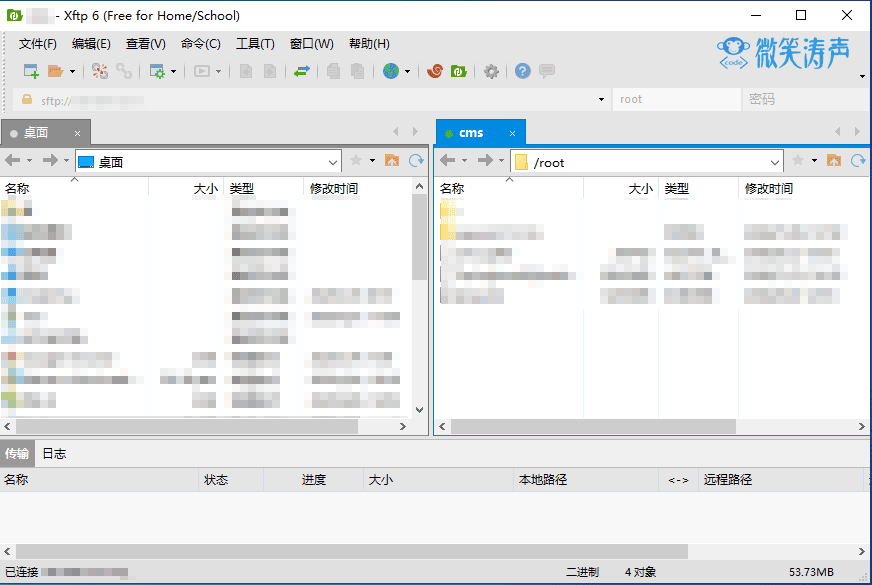Open a new session with the toolbar icon
872x585 pixels.
point(31,71)
